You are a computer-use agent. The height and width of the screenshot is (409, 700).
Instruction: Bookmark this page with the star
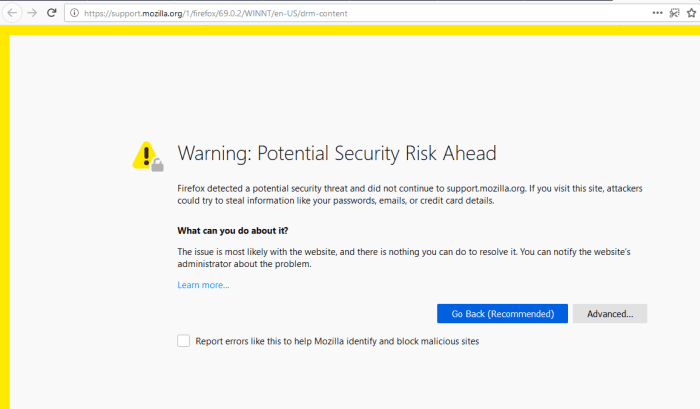[x=690, y=12]
